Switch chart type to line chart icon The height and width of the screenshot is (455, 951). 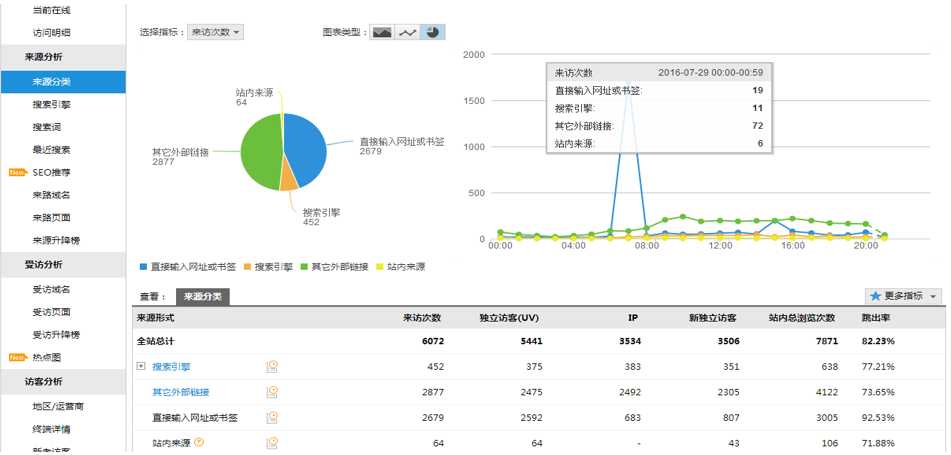pyautogui.click(x=407, y=32)
